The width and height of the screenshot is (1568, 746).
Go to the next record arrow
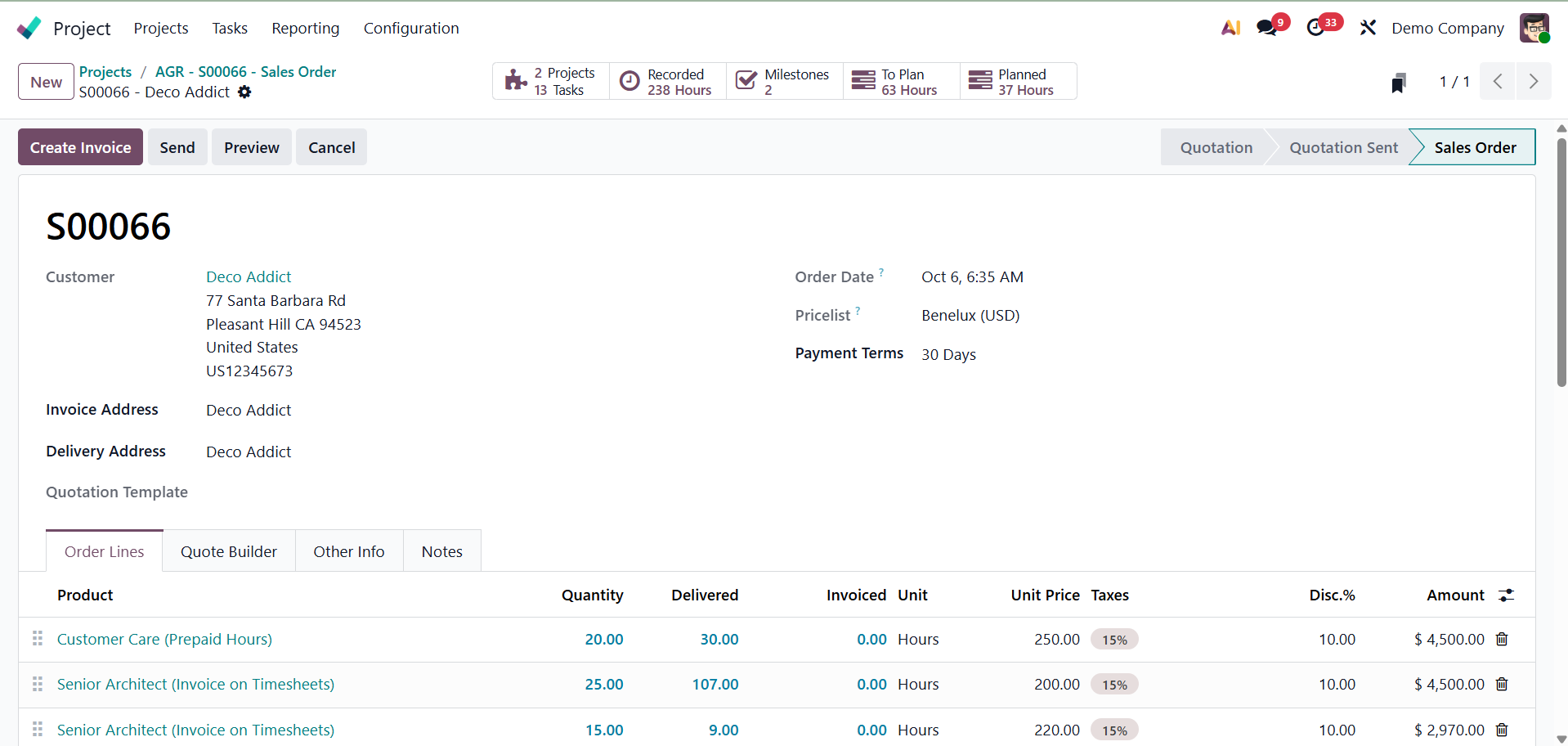(1533, 82)
